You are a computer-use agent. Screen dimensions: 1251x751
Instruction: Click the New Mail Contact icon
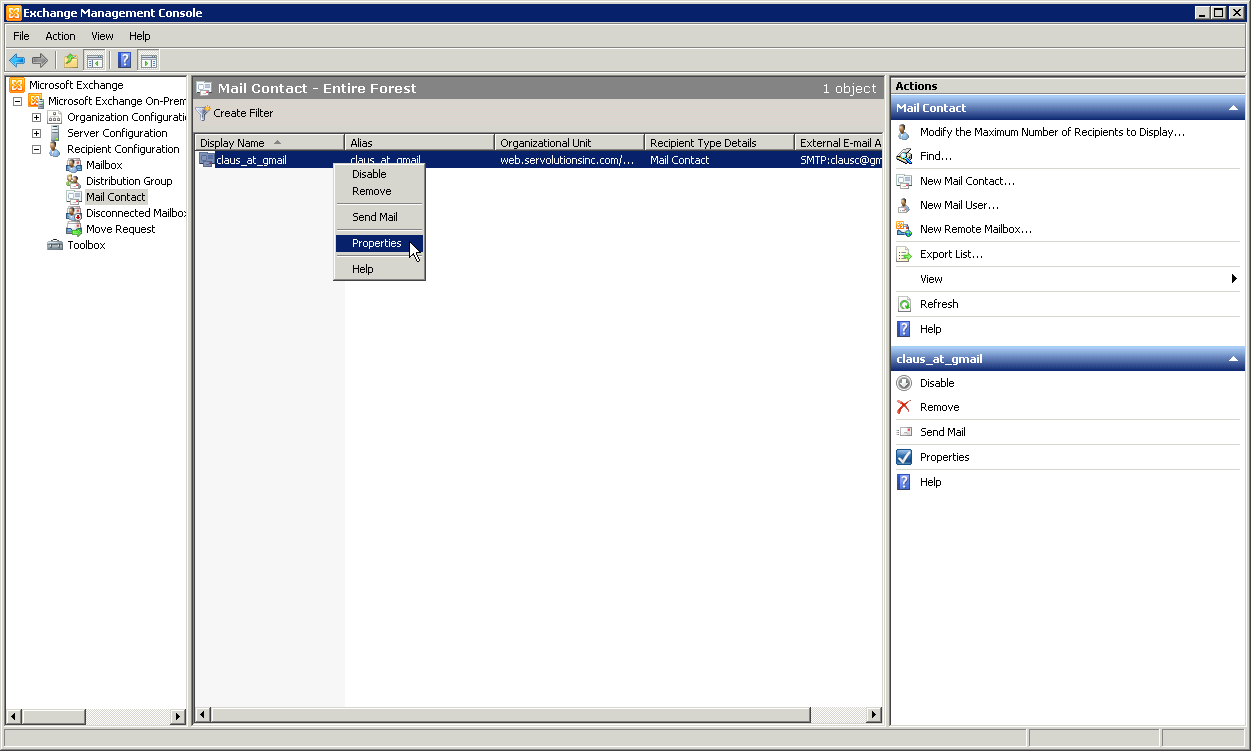(x=903, y=180)
